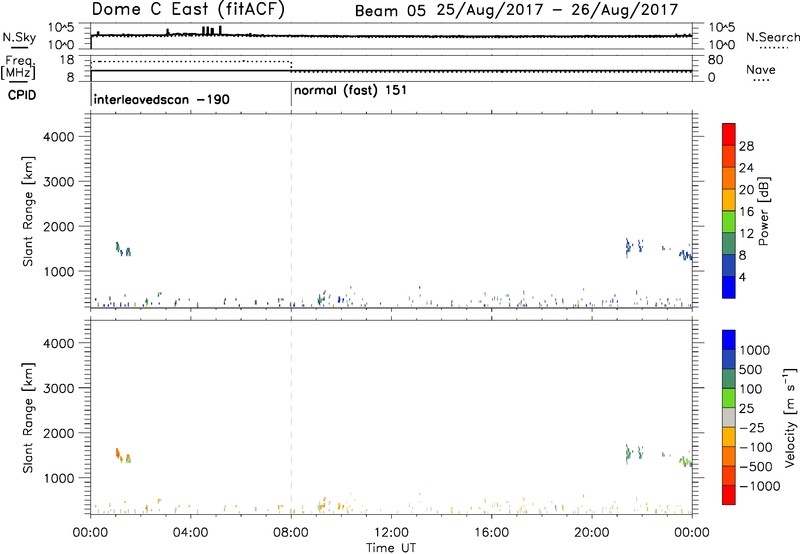Image resolution: width=800 pixels, height=554 pixels.
Task: Click power-panel echo cluster just after 09:00
Action: pos(321,298)
